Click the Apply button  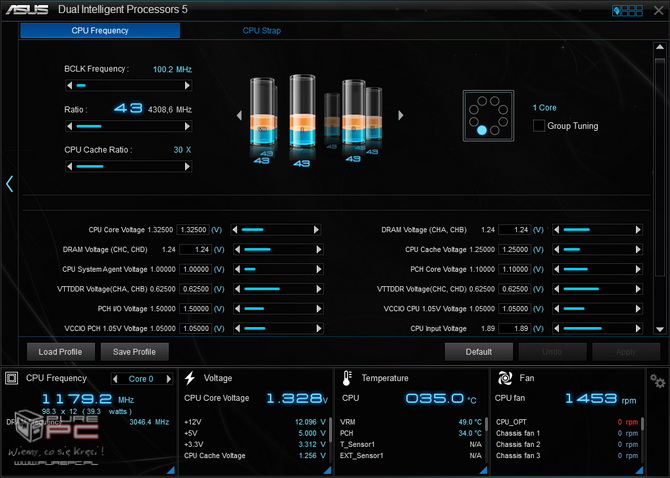pyautogui.click(x=626, y=352)
